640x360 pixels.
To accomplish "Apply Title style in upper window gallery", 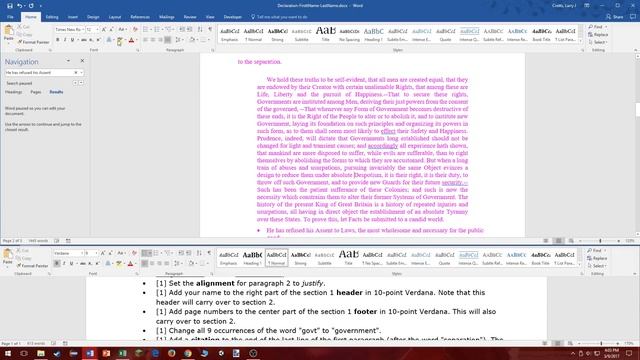I will [325, 34].
